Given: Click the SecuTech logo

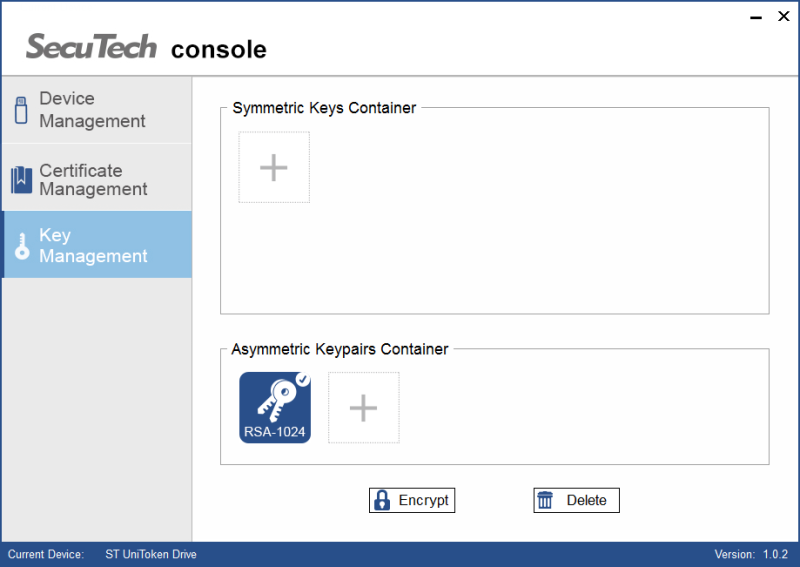Looking at the screenshot, I should pyautogui.click(x=91, y=46).
